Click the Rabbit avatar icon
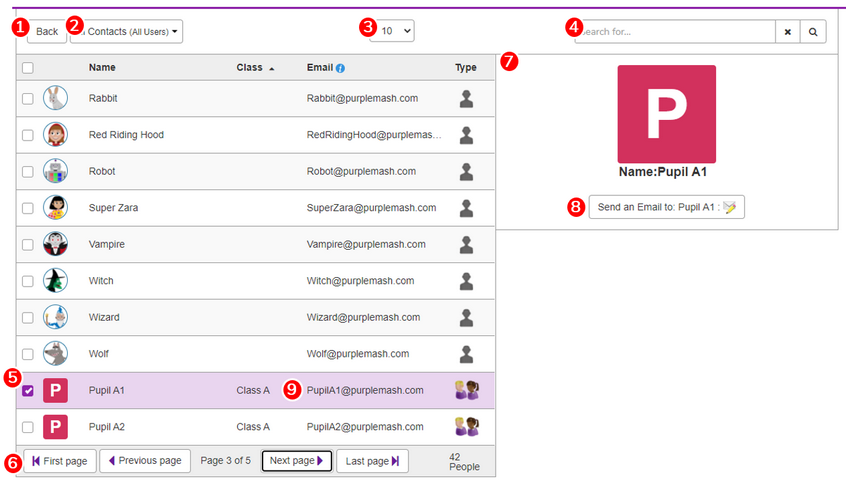This screenshot has width=846, height=488. [x=55, y=98]
